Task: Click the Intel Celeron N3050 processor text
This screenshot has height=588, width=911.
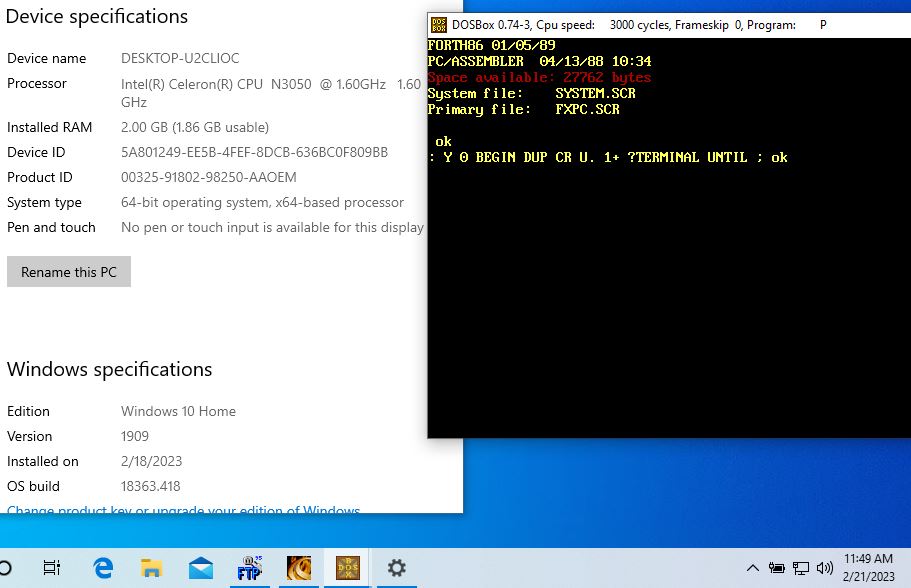Action: click(x=271, y=93)
